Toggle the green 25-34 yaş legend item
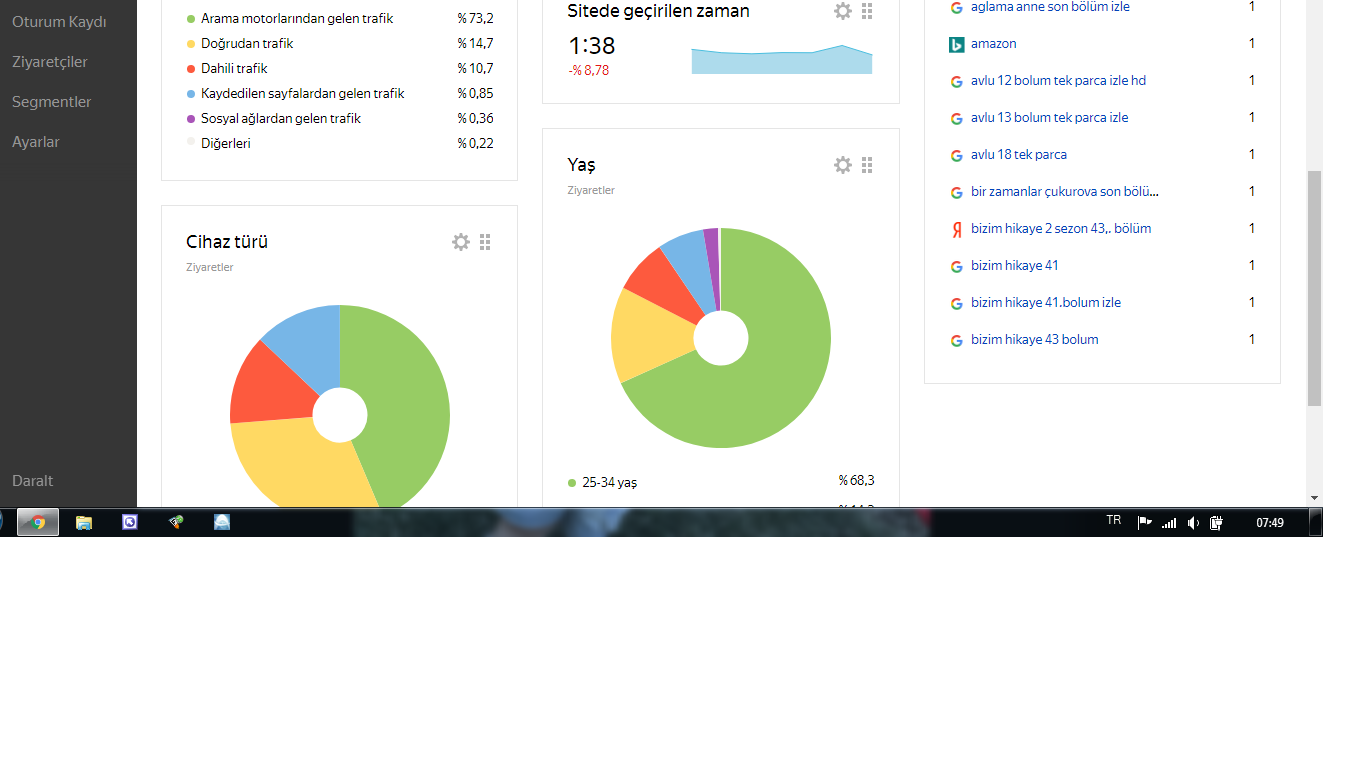 coord(603,482)
